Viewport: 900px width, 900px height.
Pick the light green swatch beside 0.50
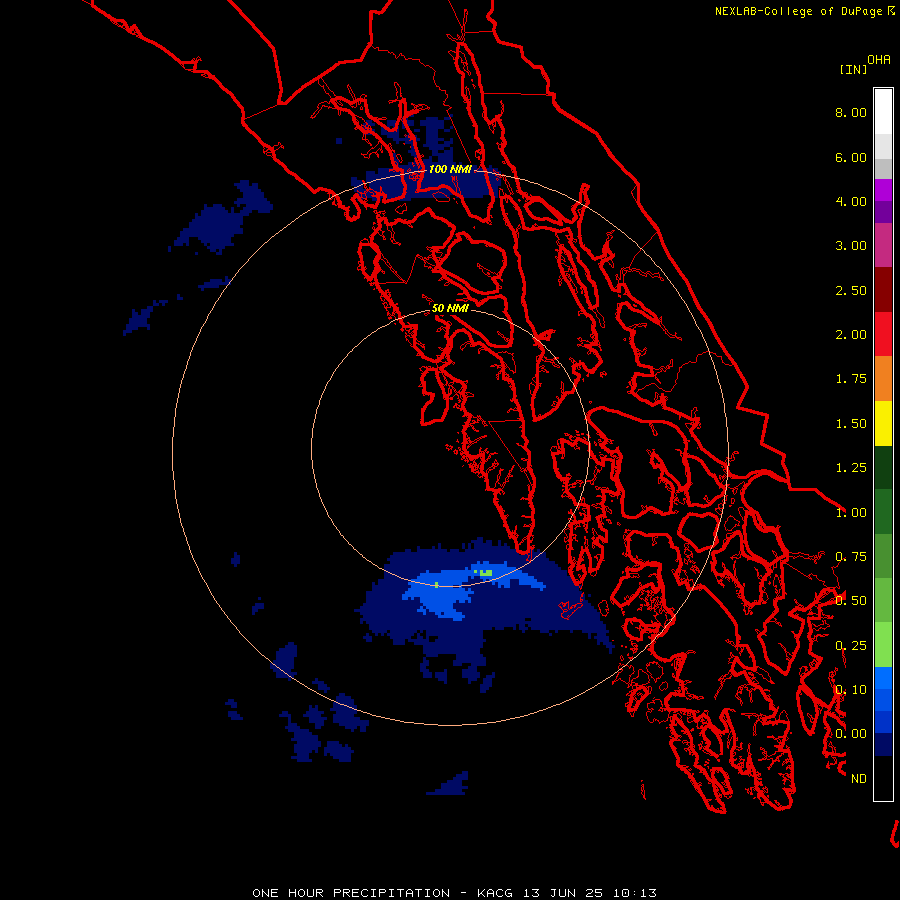click(883, 600)
